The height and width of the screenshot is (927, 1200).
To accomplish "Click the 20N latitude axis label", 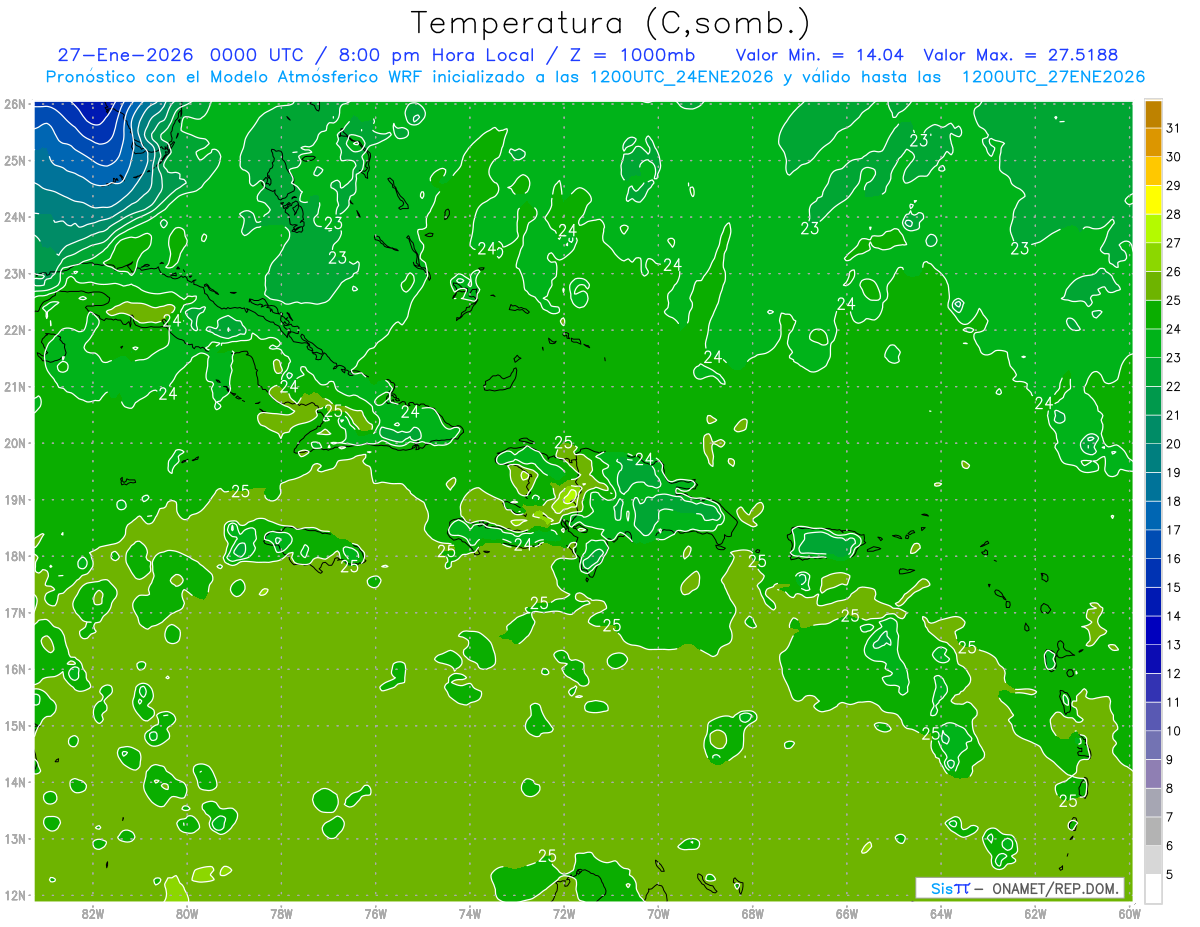I will click(x=14, y=443).
